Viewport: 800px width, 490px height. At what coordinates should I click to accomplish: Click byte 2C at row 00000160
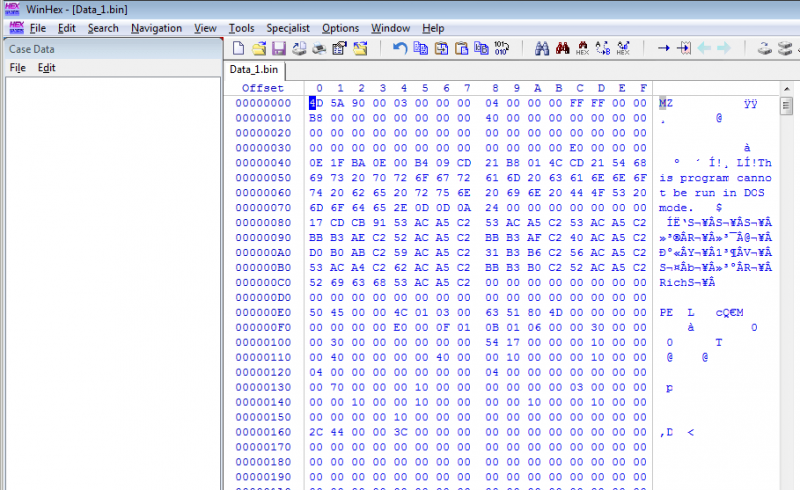(316, 432)
